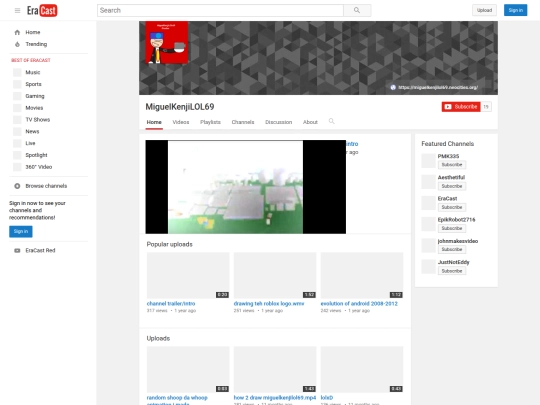The height and width of the screenshot is (405, 540).
Task: Click the globe icon on channel banner
Action: [393, 87]
